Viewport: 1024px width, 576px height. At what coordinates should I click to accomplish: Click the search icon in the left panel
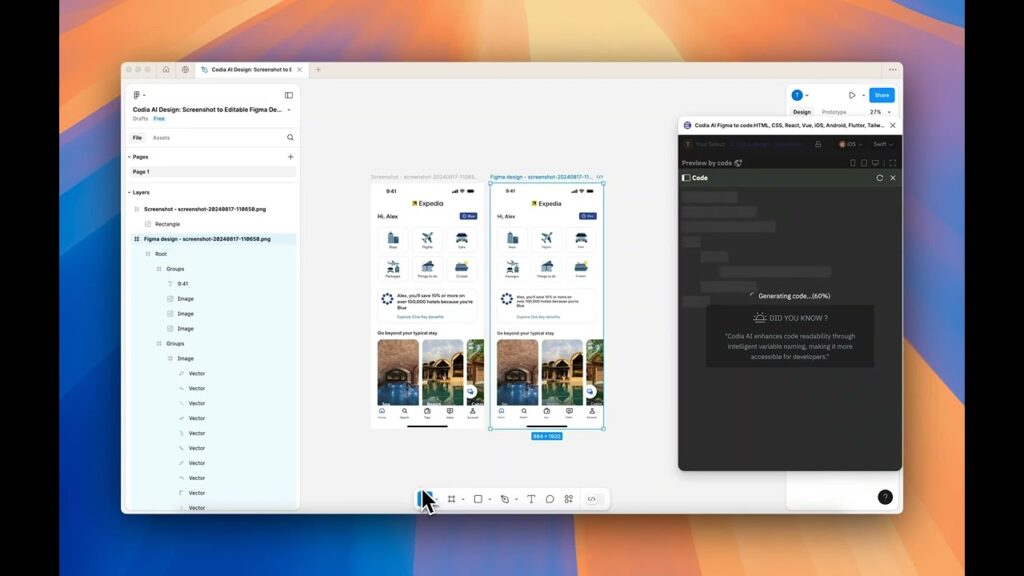pos(290,138)
